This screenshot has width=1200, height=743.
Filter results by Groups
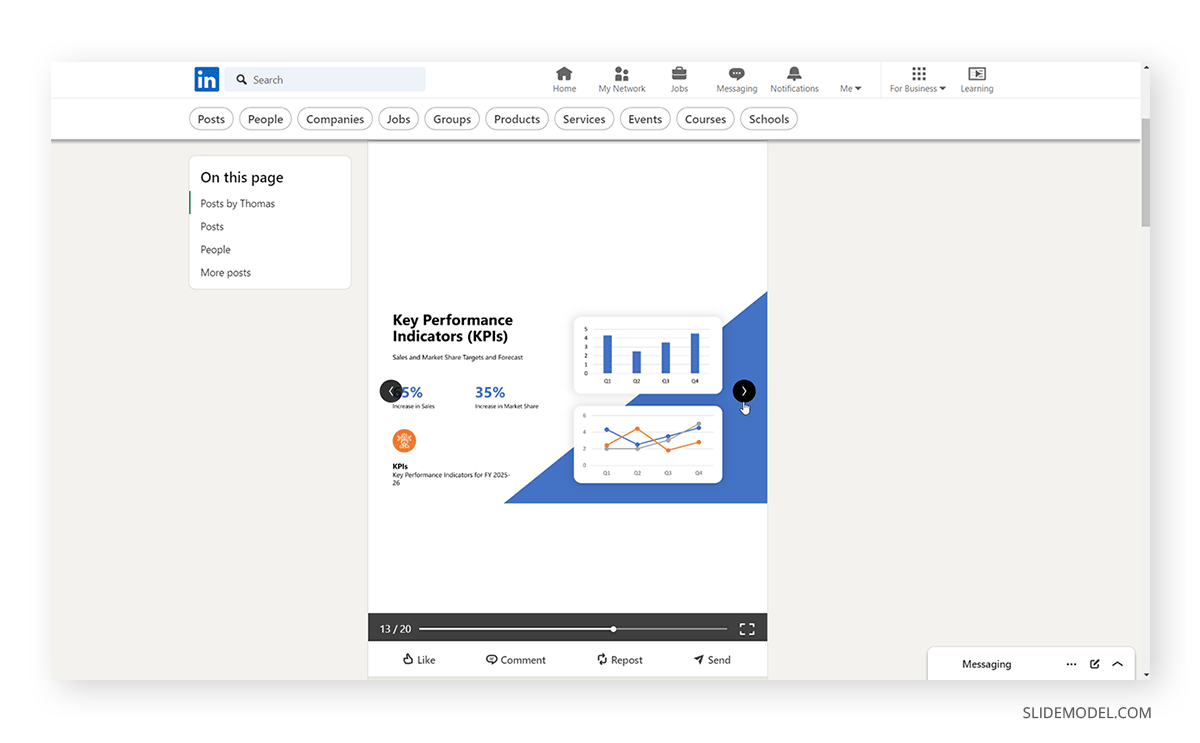click(452, 119)
